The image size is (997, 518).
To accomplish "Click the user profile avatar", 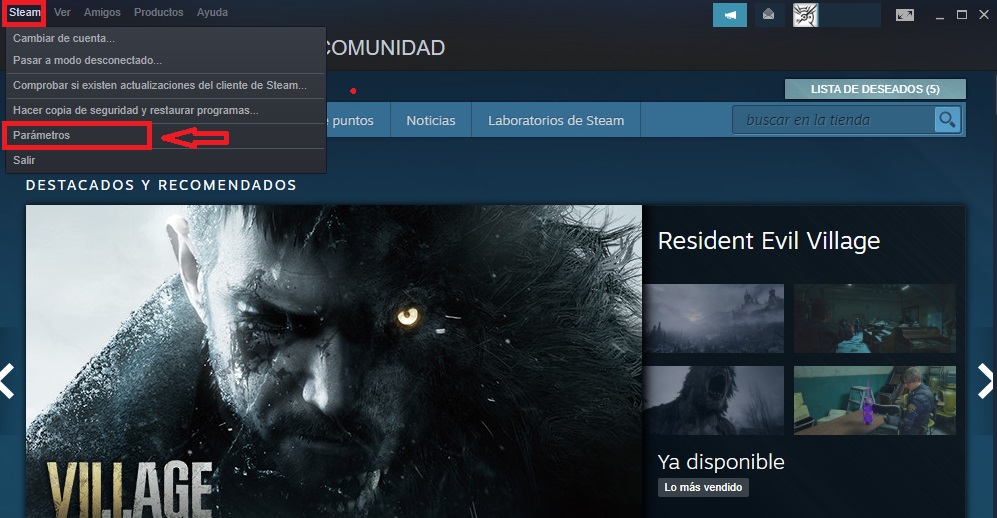I will 805,15.
